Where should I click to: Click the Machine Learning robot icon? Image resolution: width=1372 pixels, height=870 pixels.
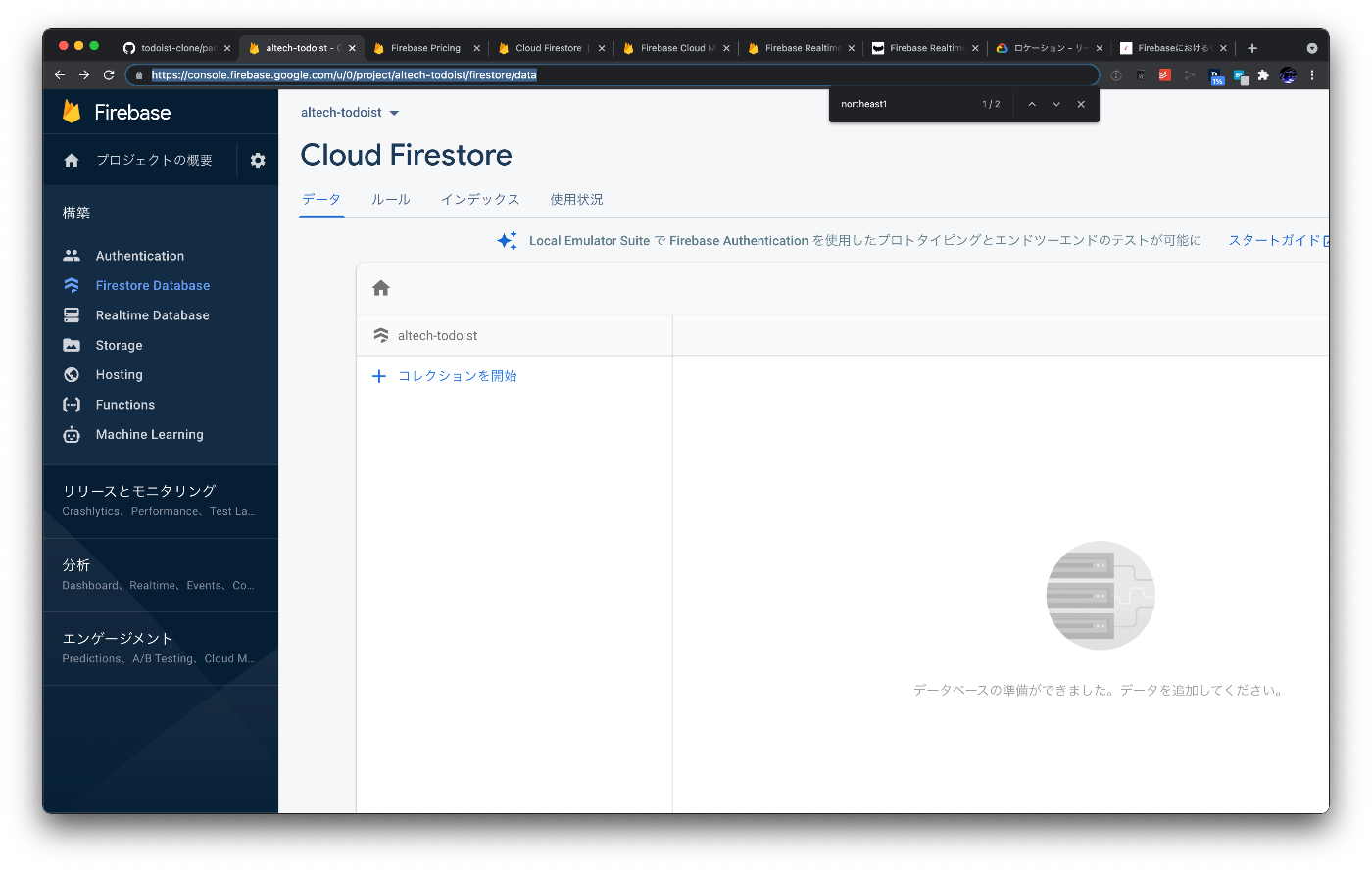72,434
